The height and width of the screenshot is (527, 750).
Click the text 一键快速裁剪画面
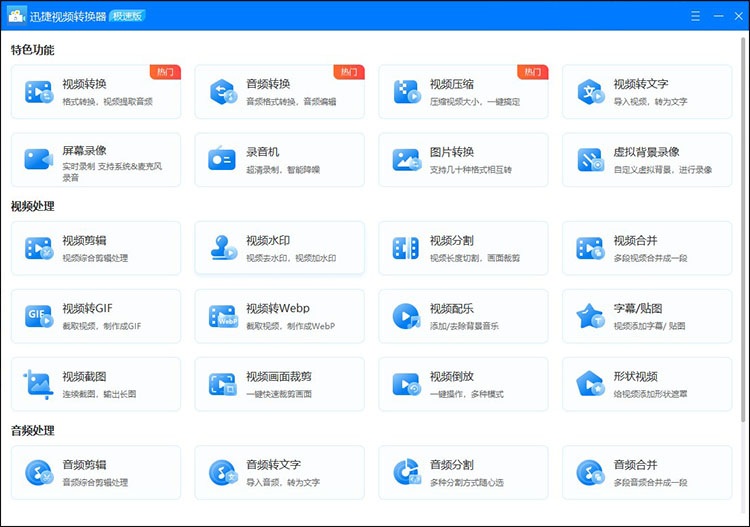pos(279,394)
